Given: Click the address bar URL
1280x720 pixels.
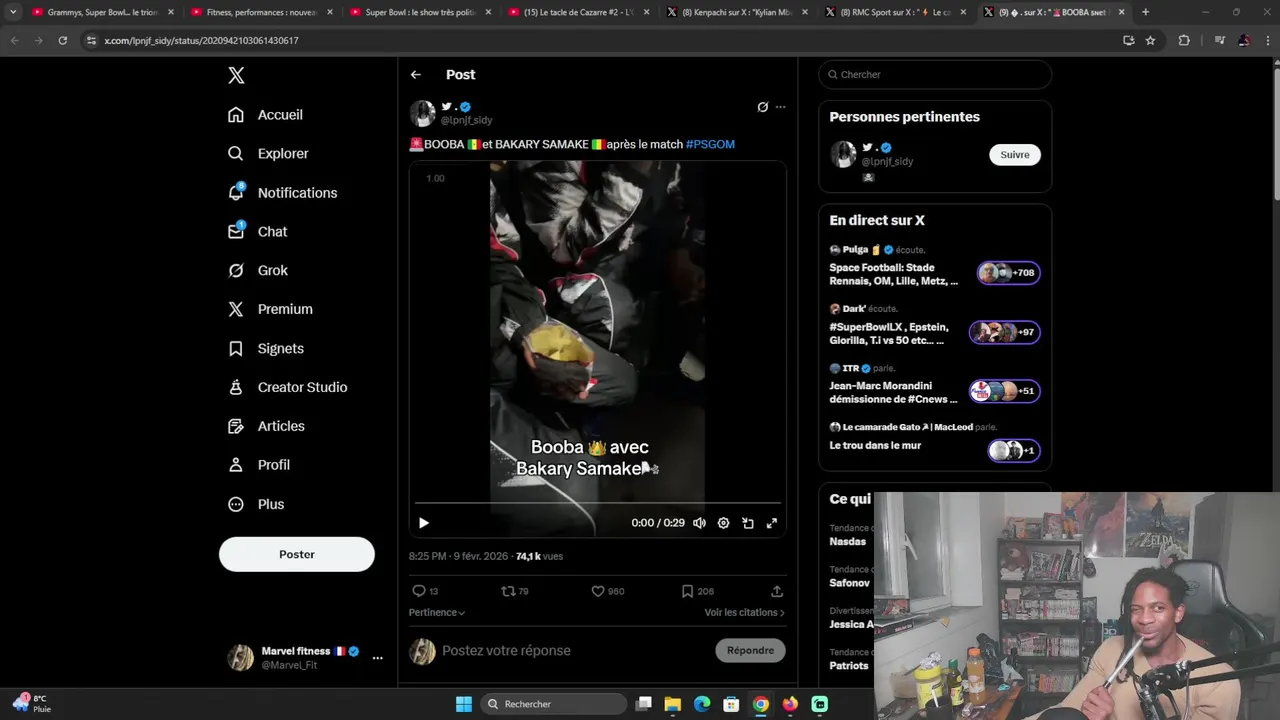Looking at the screenshot, I should coord(201,40).
